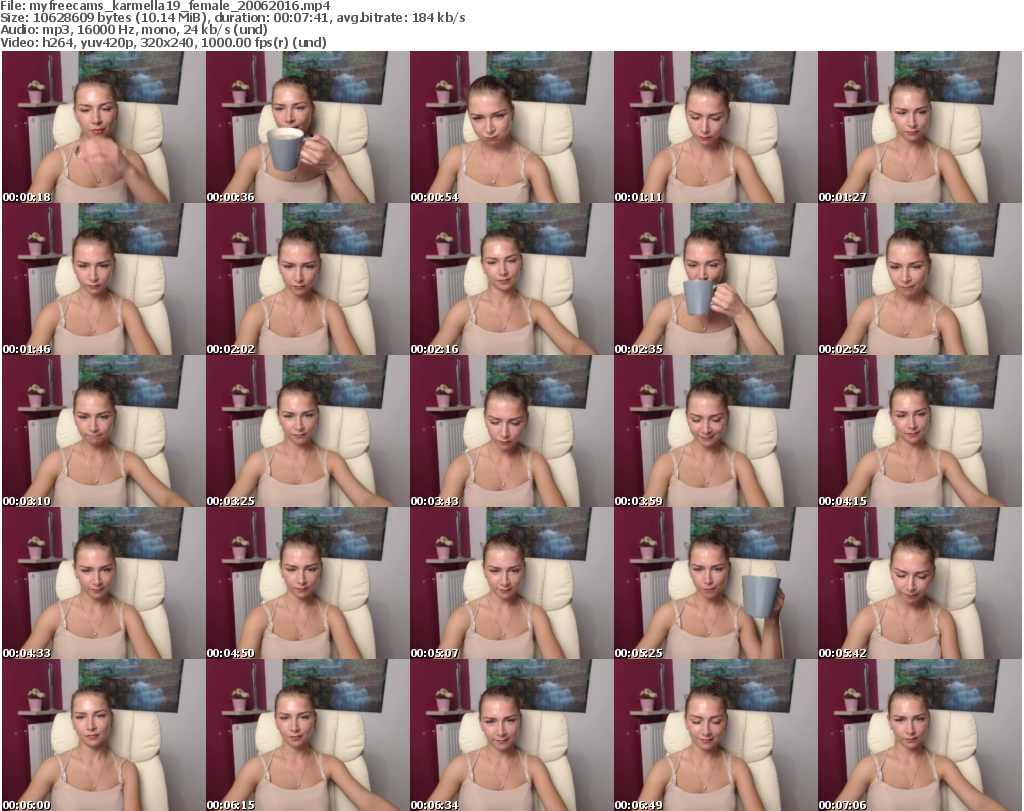This screenshot has height=811, width=1024.
Task: Select the thumbnail frame at 00:06:15
Action: coord(308,735)
